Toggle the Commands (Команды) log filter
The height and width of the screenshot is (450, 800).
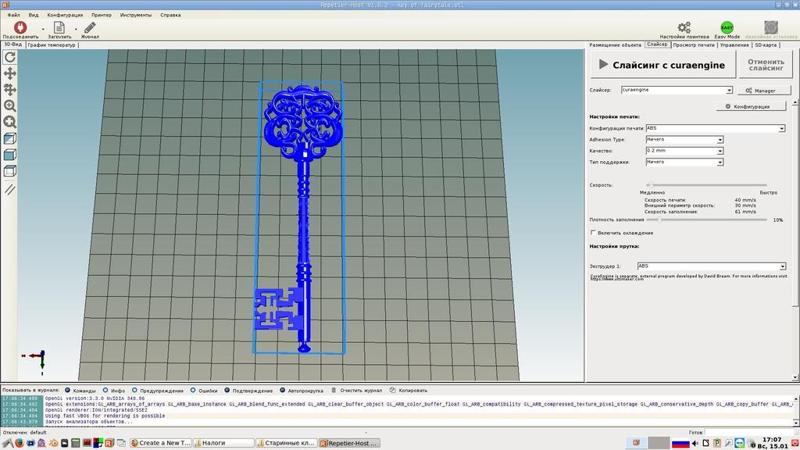pyautogui.click(x=67, y=389)
